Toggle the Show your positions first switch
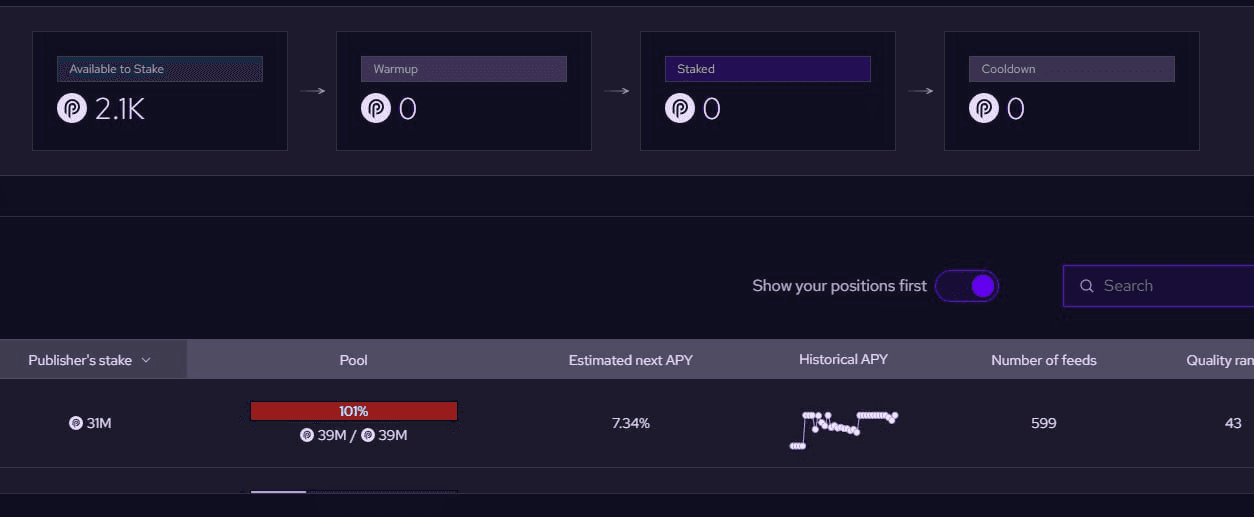1254x517 pixels. point(967,286)
